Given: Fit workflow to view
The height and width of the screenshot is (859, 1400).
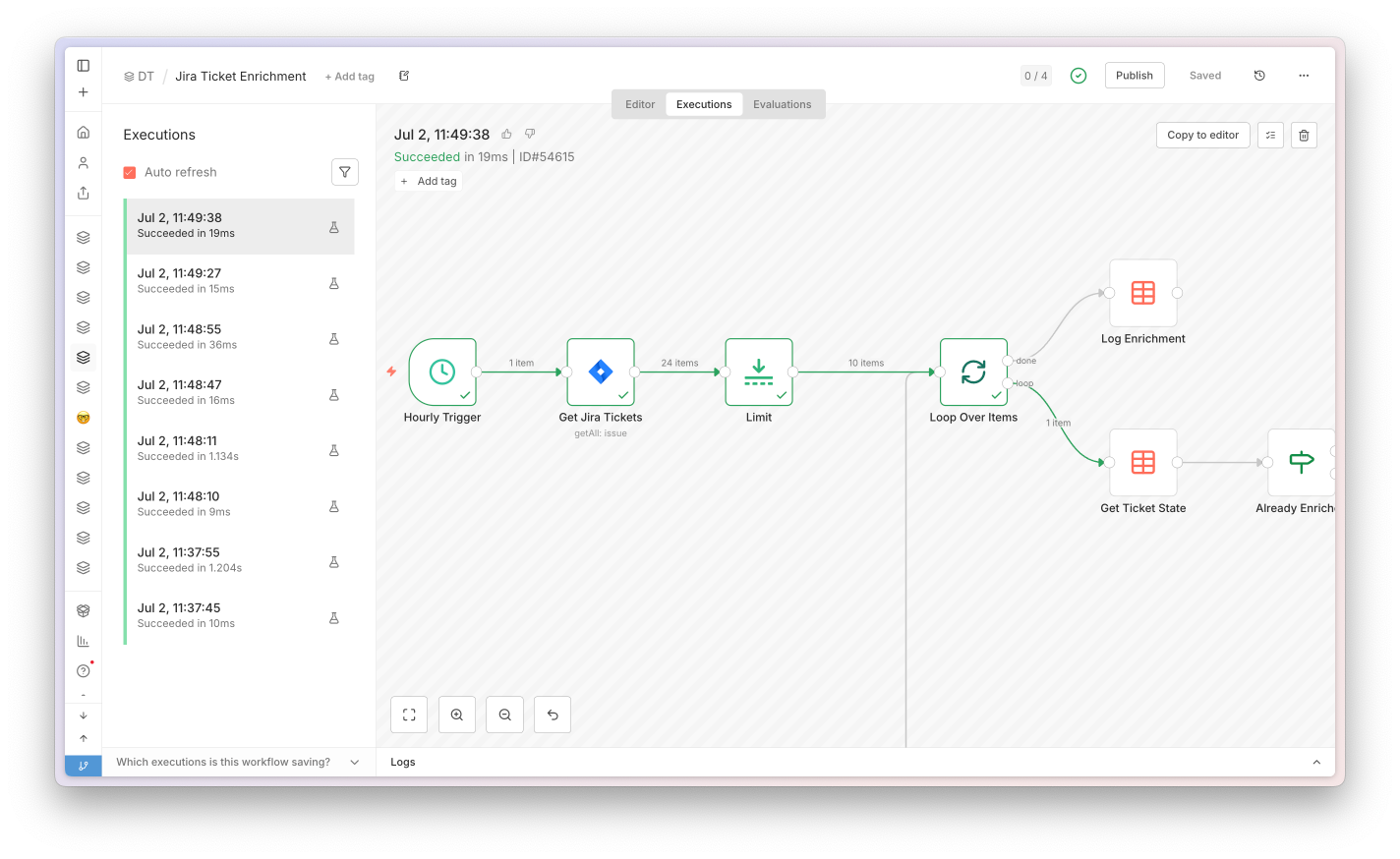Looking at the screenshot, I should click(409, 715).
